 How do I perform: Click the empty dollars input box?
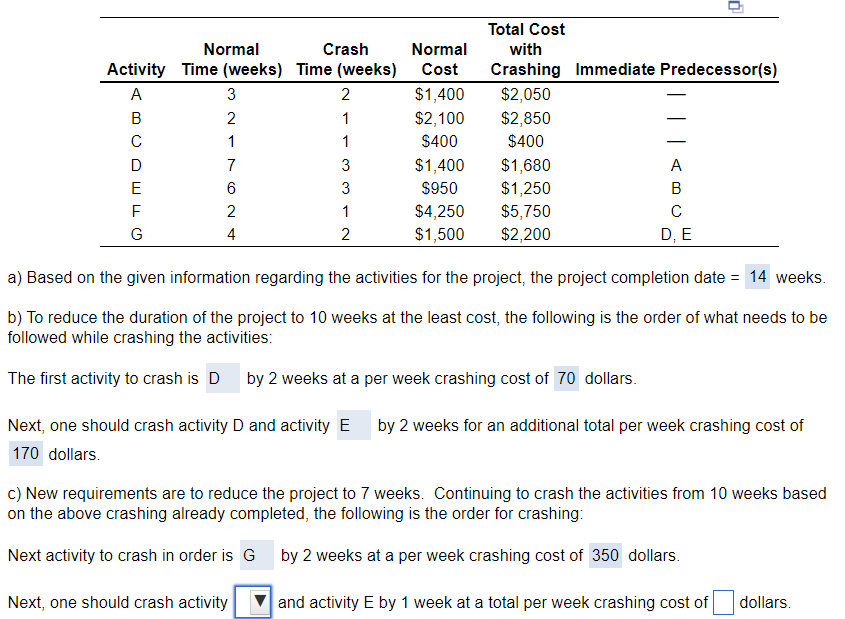pyautogui.click(x=723, y=602)
